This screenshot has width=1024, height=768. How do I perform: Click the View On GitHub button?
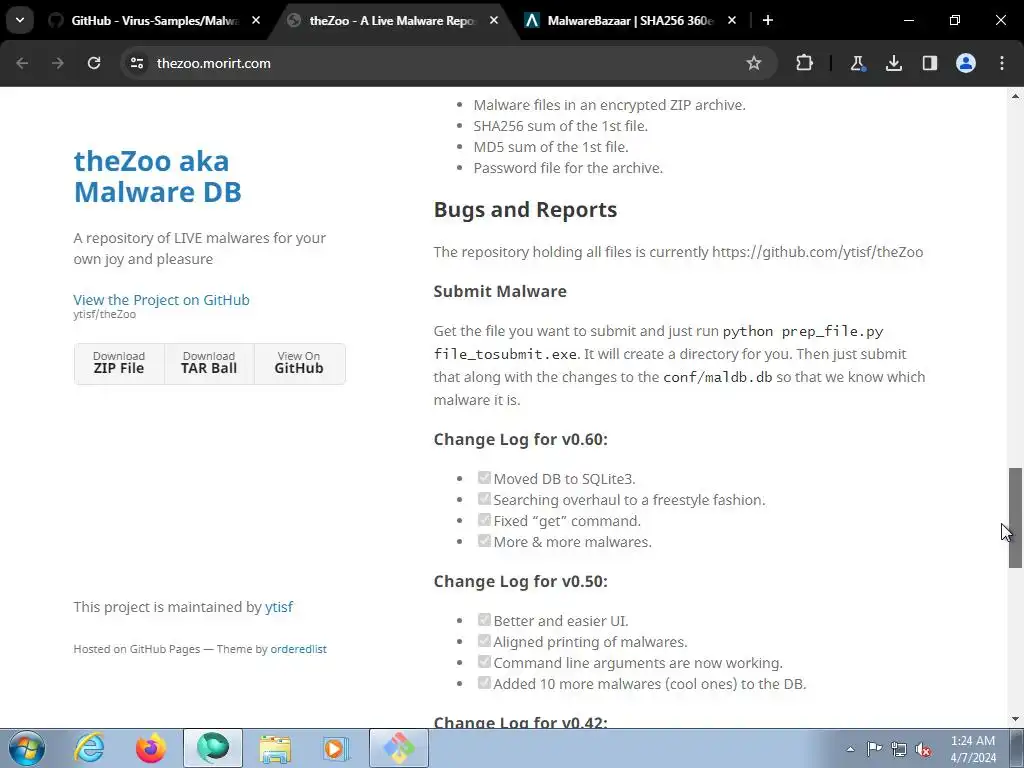(299, 364)
